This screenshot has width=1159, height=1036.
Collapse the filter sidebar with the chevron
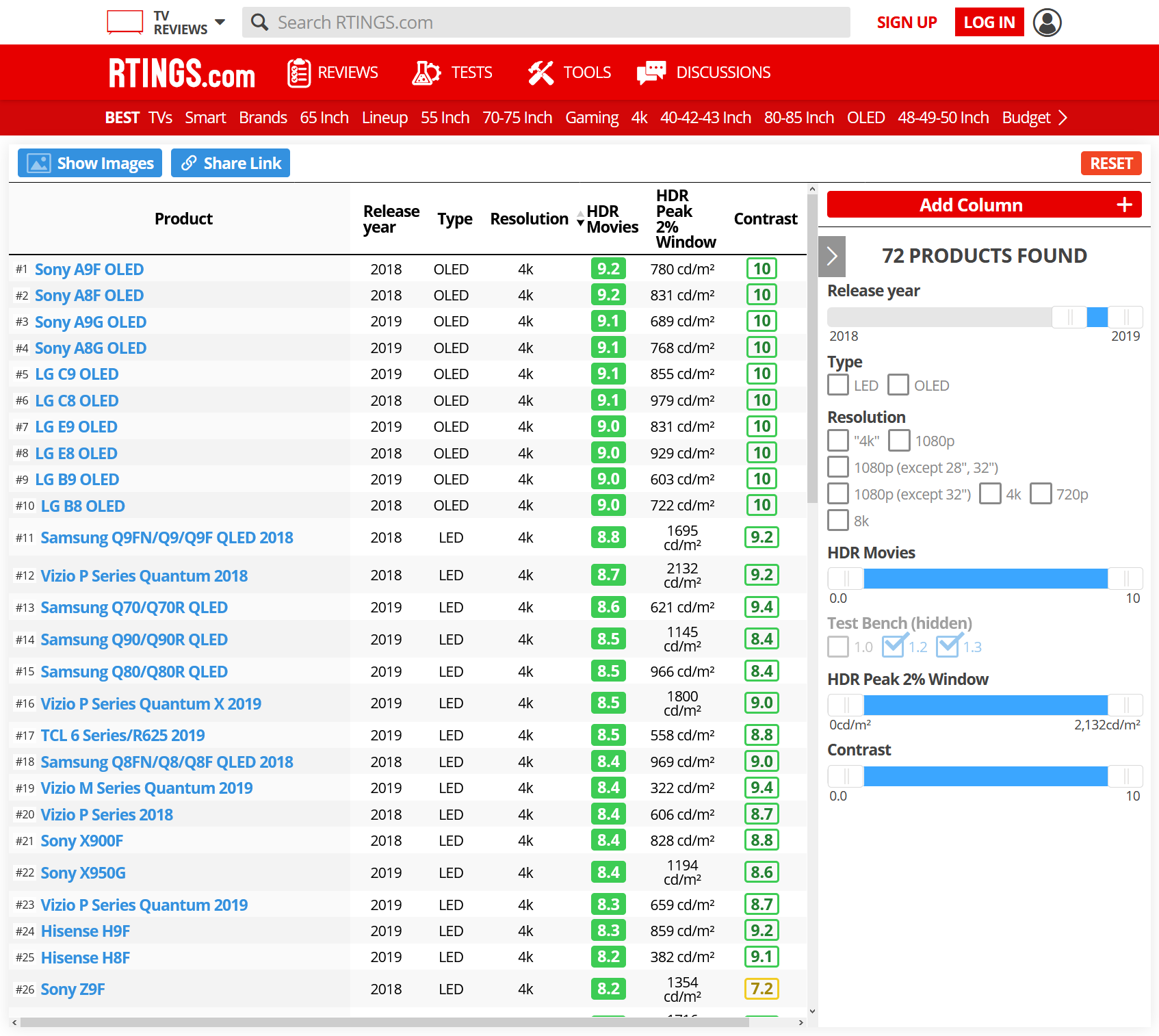(x=832, y=257)
